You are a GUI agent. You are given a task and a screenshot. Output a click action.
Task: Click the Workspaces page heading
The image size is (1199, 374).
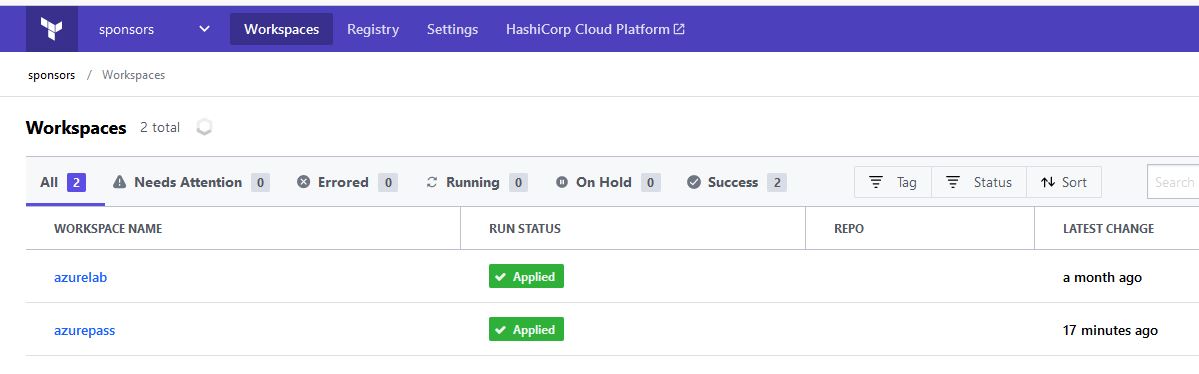point(76,128)
